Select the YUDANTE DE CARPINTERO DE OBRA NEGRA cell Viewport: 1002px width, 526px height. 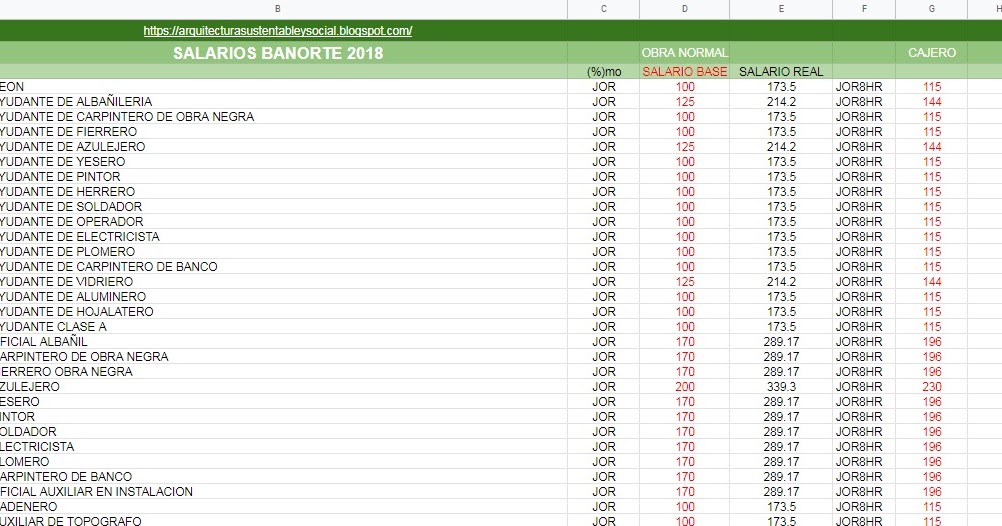283,116
